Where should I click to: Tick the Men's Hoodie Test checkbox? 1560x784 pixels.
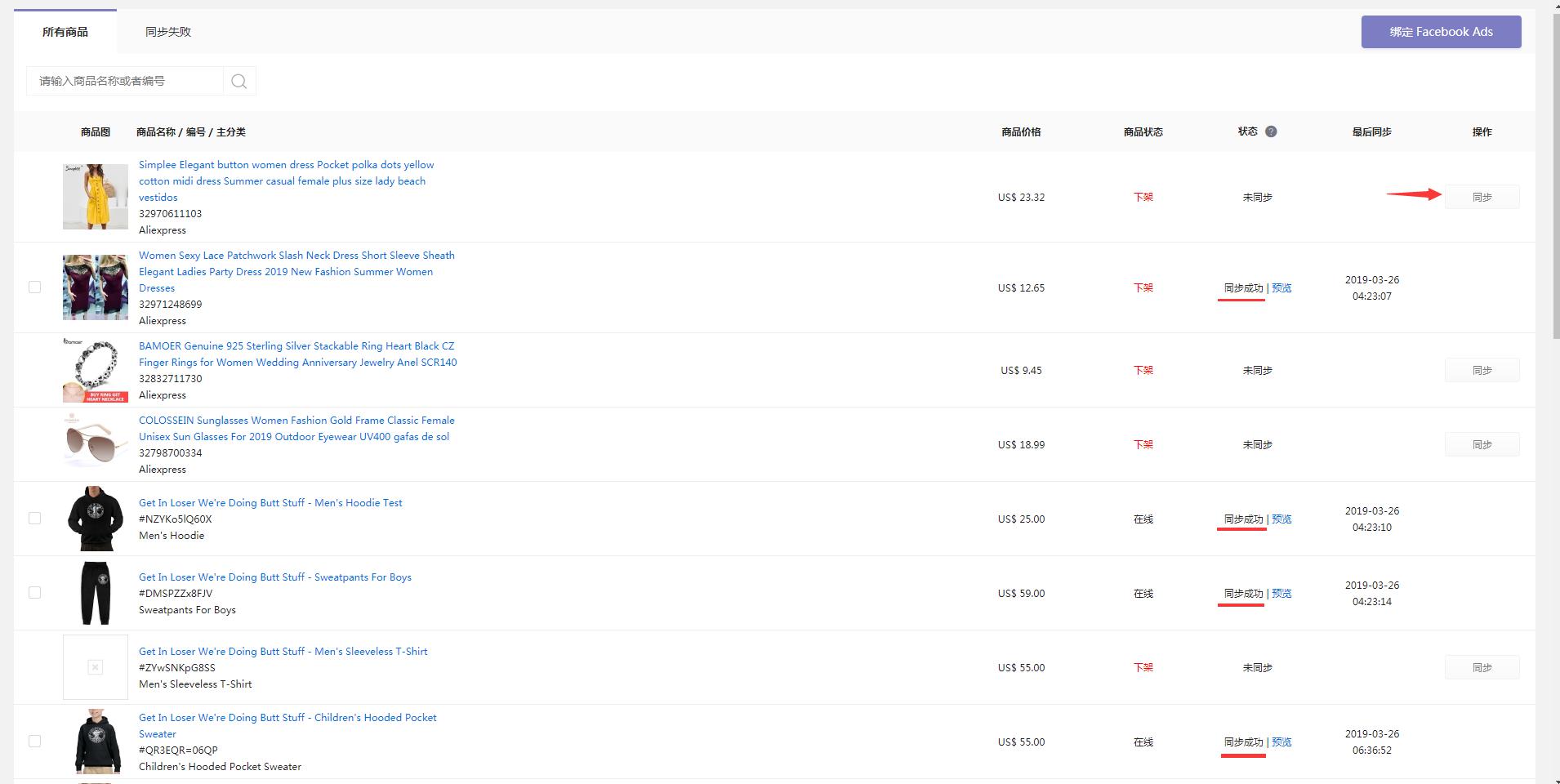point(34,519)
